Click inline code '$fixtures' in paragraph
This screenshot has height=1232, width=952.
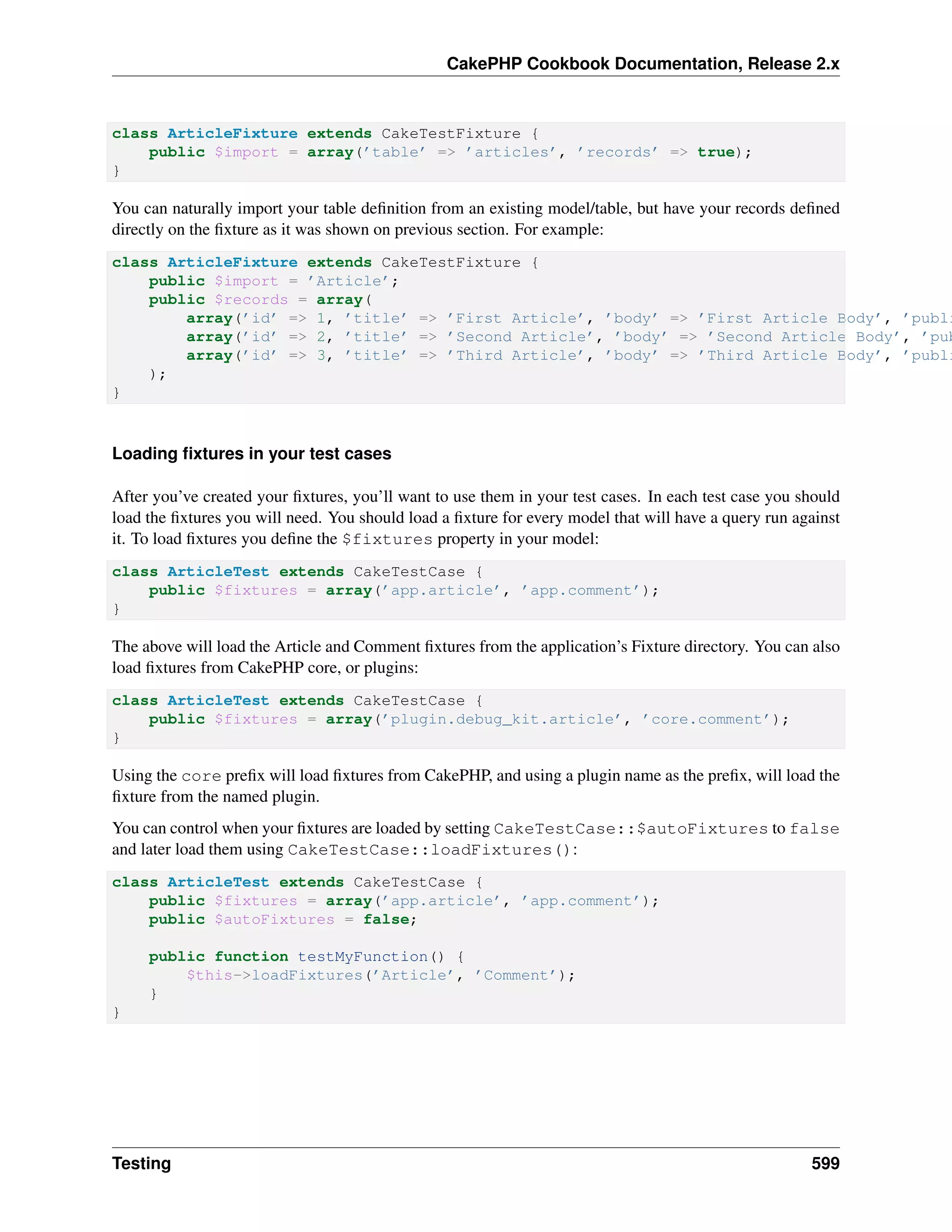(388, 539)
